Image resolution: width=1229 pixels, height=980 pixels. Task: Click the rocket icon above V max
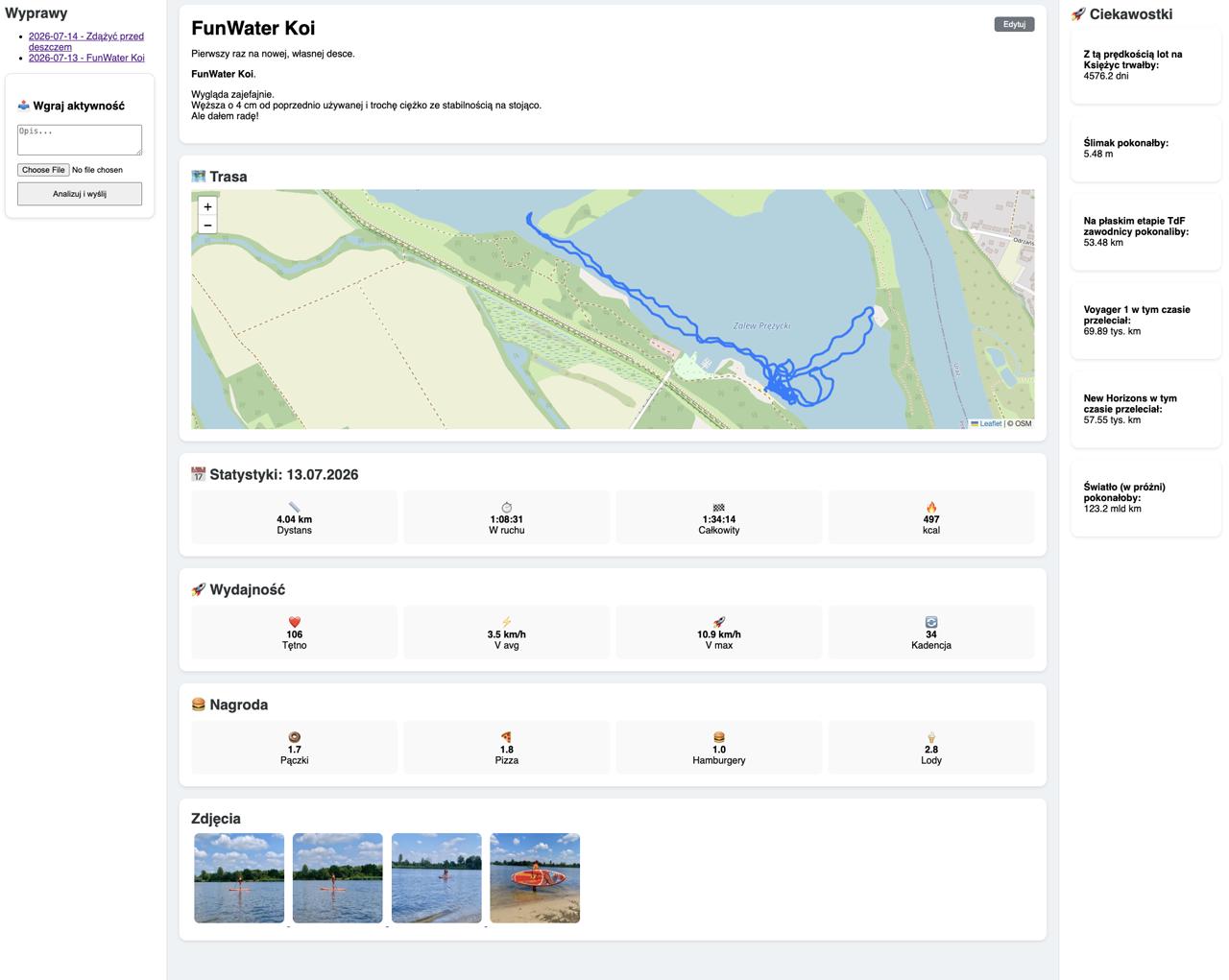pyautogui.click(x=719, y=622)
